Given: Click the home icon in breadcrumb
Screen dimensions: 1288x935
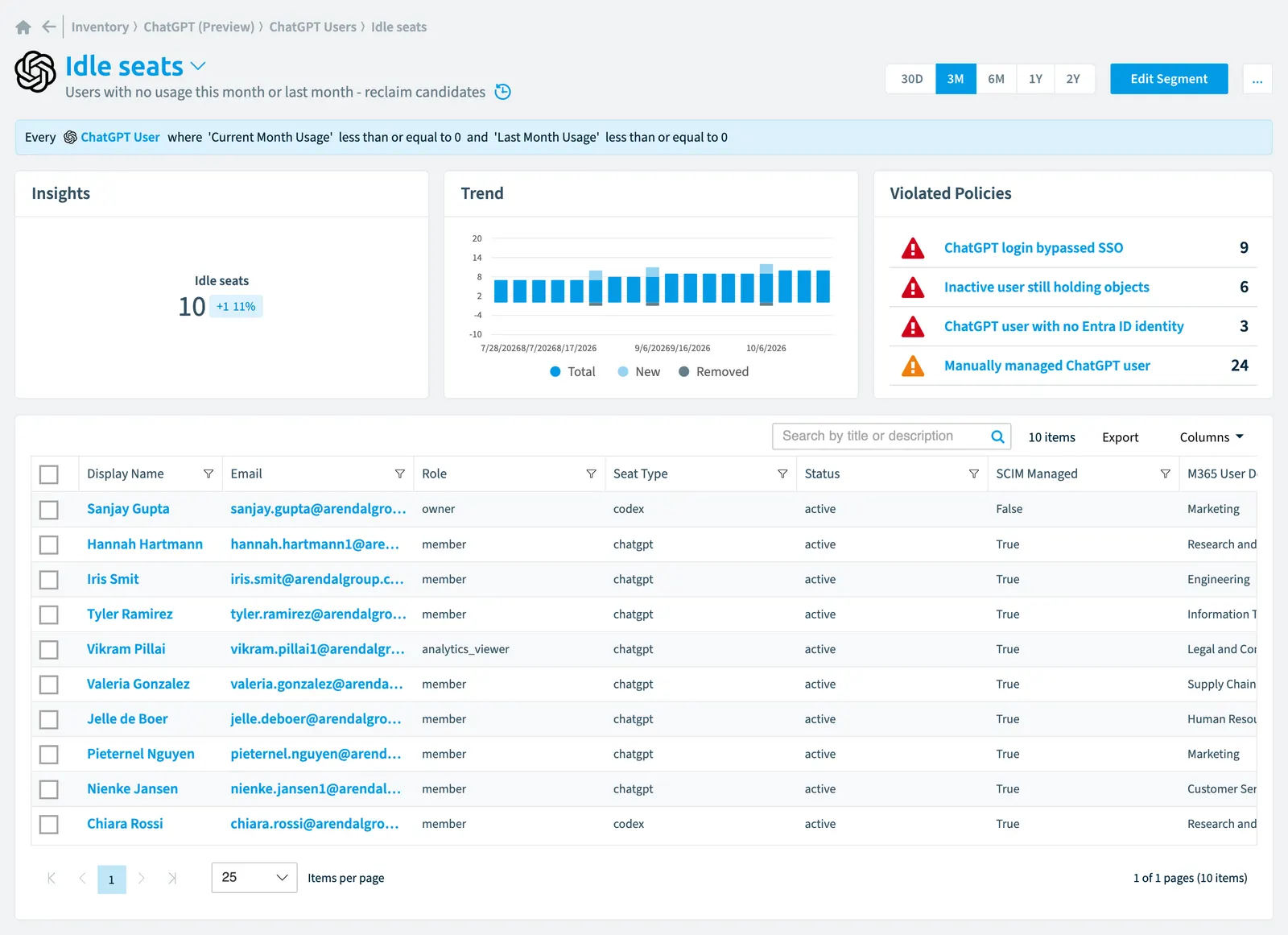Looking at the screenshot, I should point(23,27).
